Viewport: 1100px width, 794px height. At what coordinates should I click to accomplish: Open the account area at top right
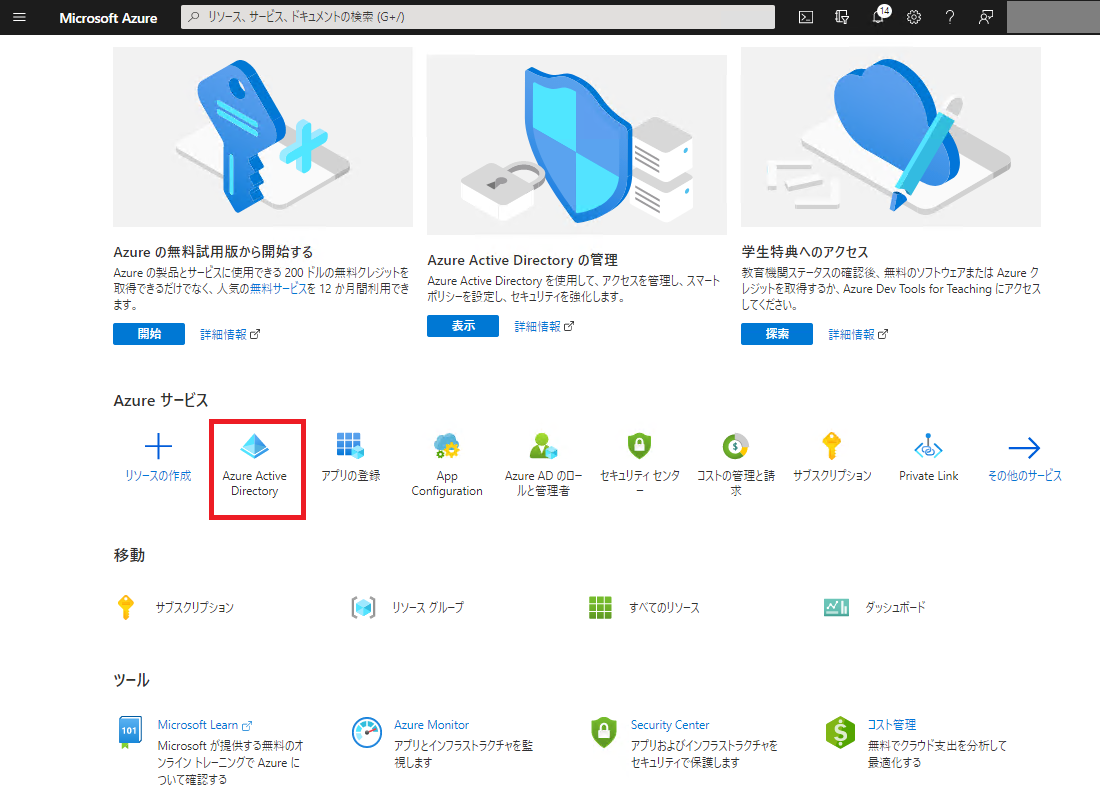coord(1053,17)
